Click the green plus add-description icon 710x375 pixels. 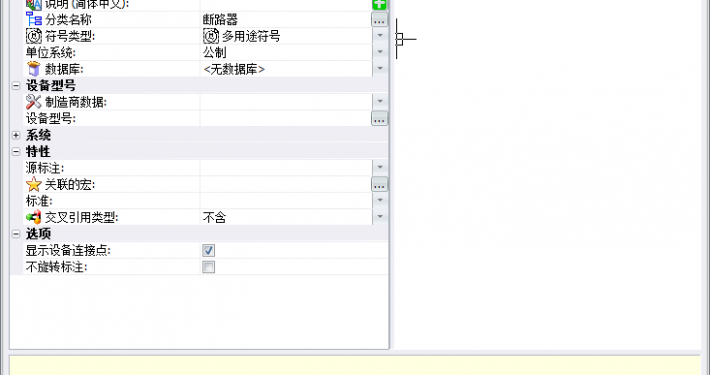click(379, 4)
